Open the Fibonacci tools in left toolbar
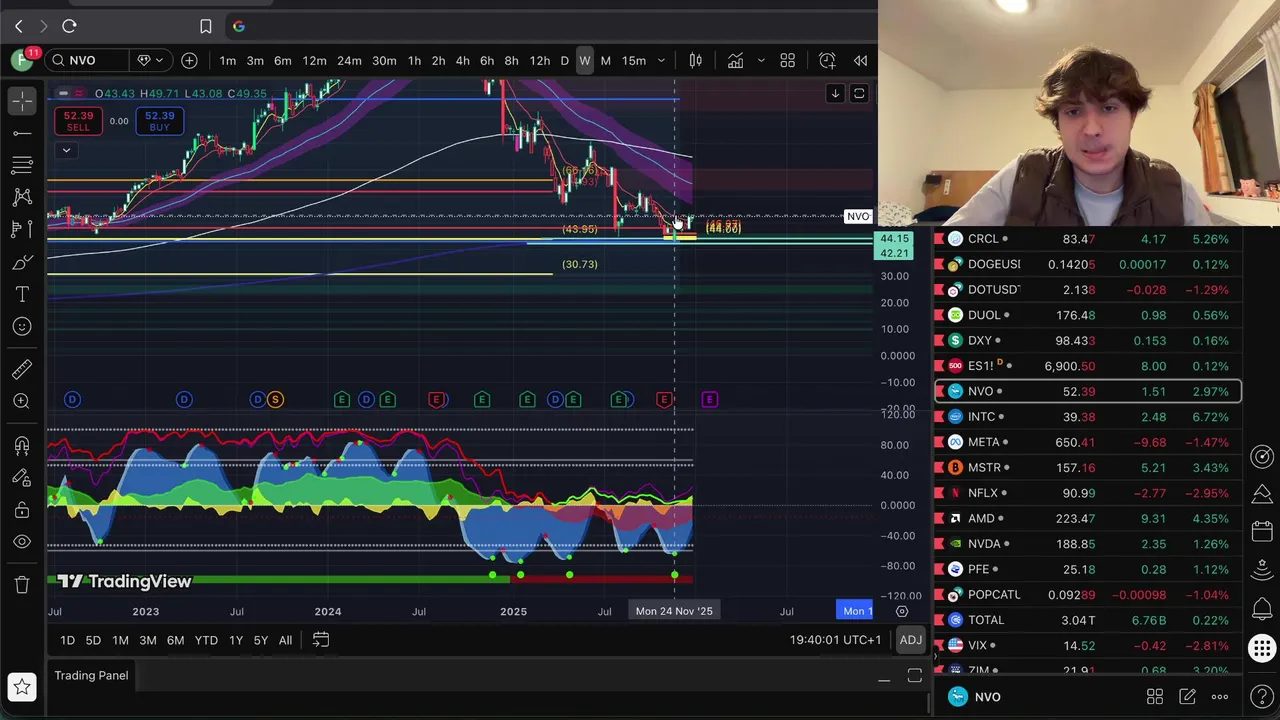Image resolution: width=1280 pixels, height=720 pixels. 22,165
